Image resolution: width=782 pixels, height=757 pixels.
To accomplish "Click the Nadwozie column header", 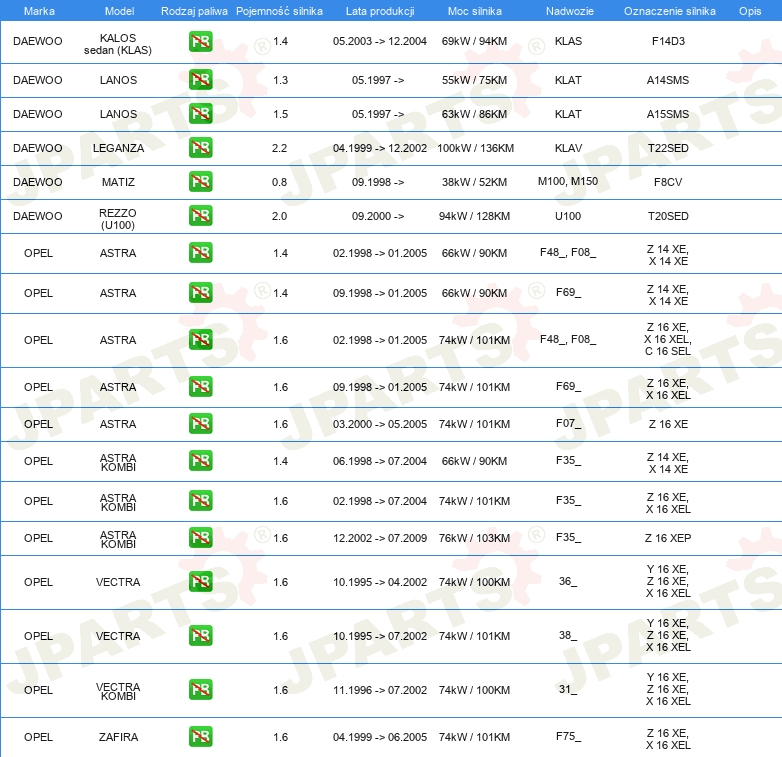I will pos(570,11).
